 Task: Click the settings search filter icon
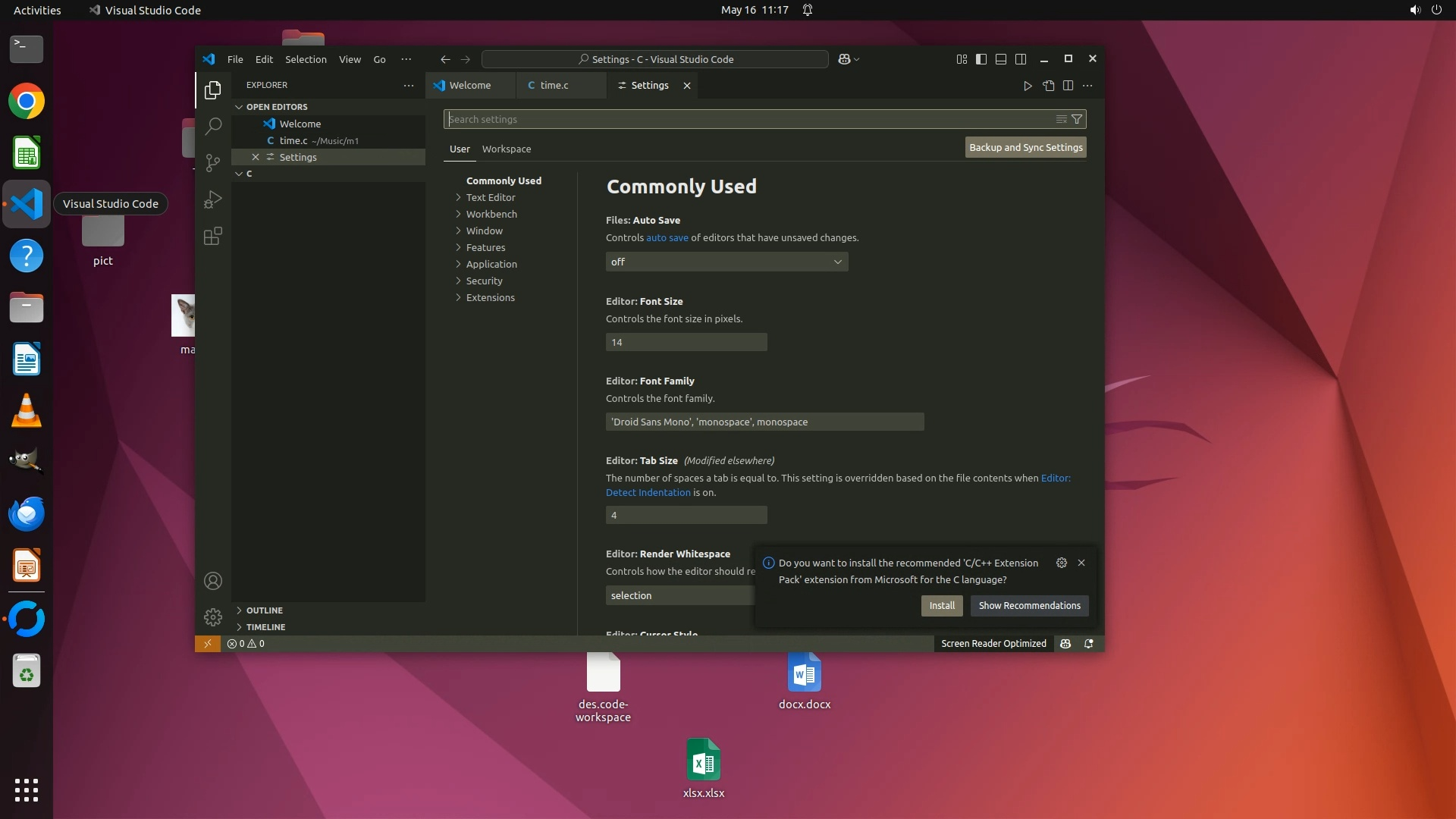[1076, 119]
